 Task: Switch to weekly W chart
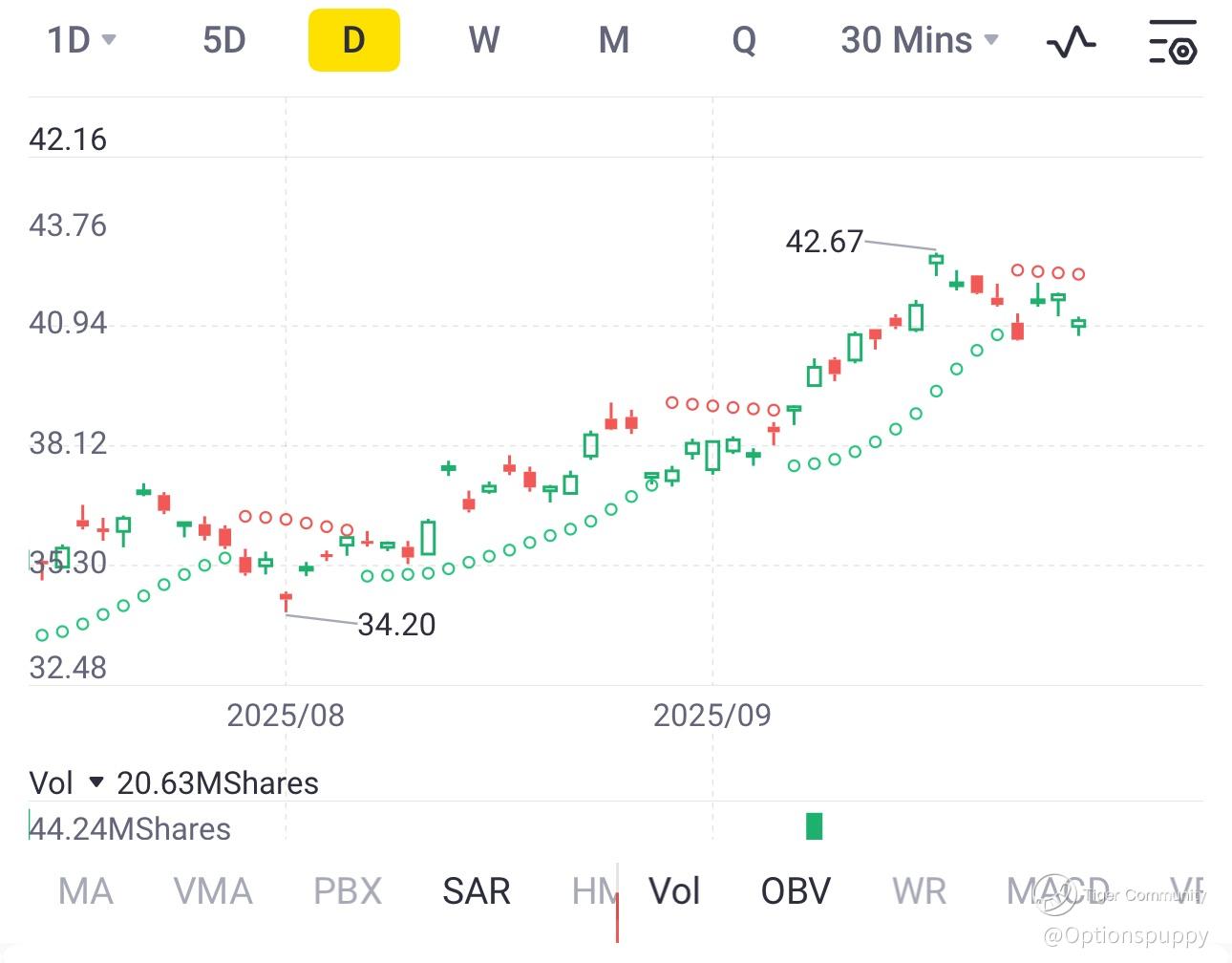484,40
